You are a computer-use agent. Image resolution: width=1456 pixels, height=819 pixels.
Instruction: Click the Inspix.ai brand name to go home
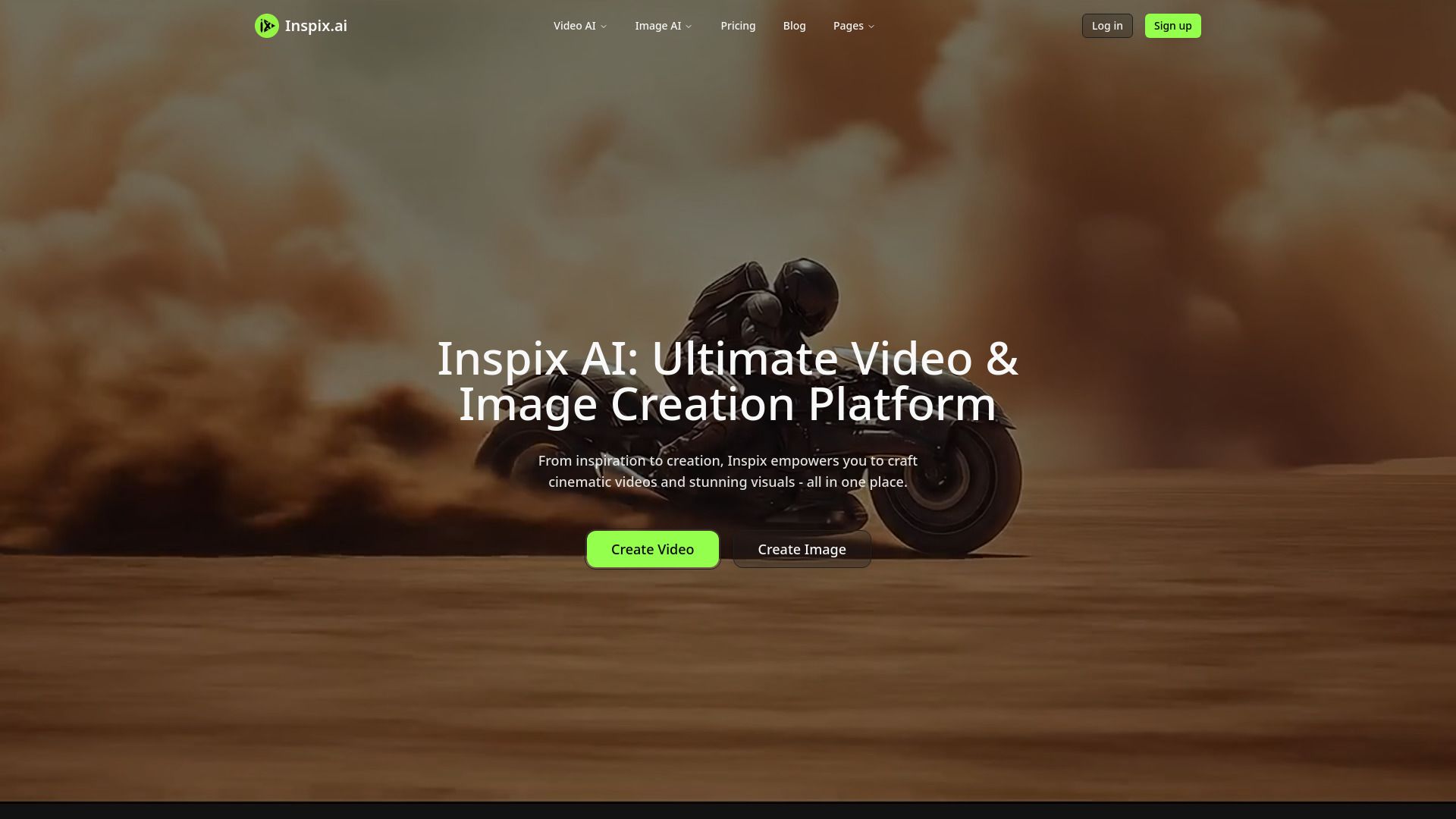[315, 25]
